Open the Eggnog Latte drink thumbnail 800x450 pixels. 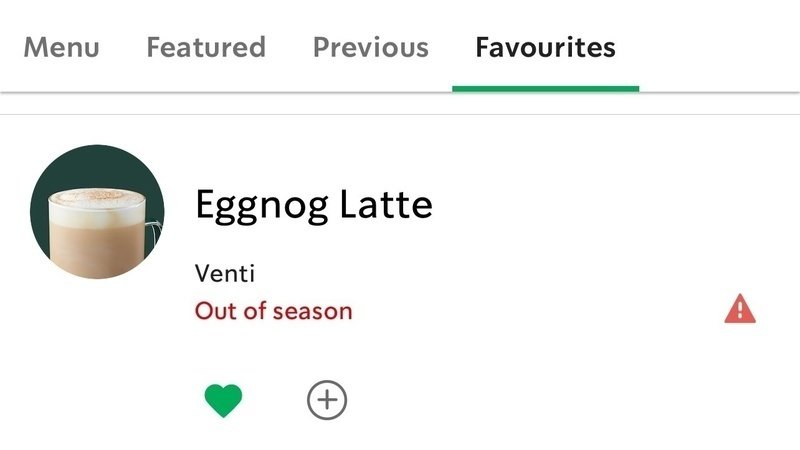point(97,213)
